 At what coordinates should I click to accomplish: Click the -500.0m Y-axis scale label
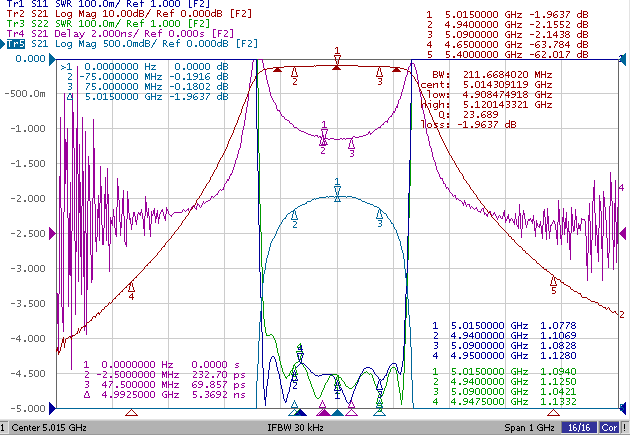(x=25, y=94)
